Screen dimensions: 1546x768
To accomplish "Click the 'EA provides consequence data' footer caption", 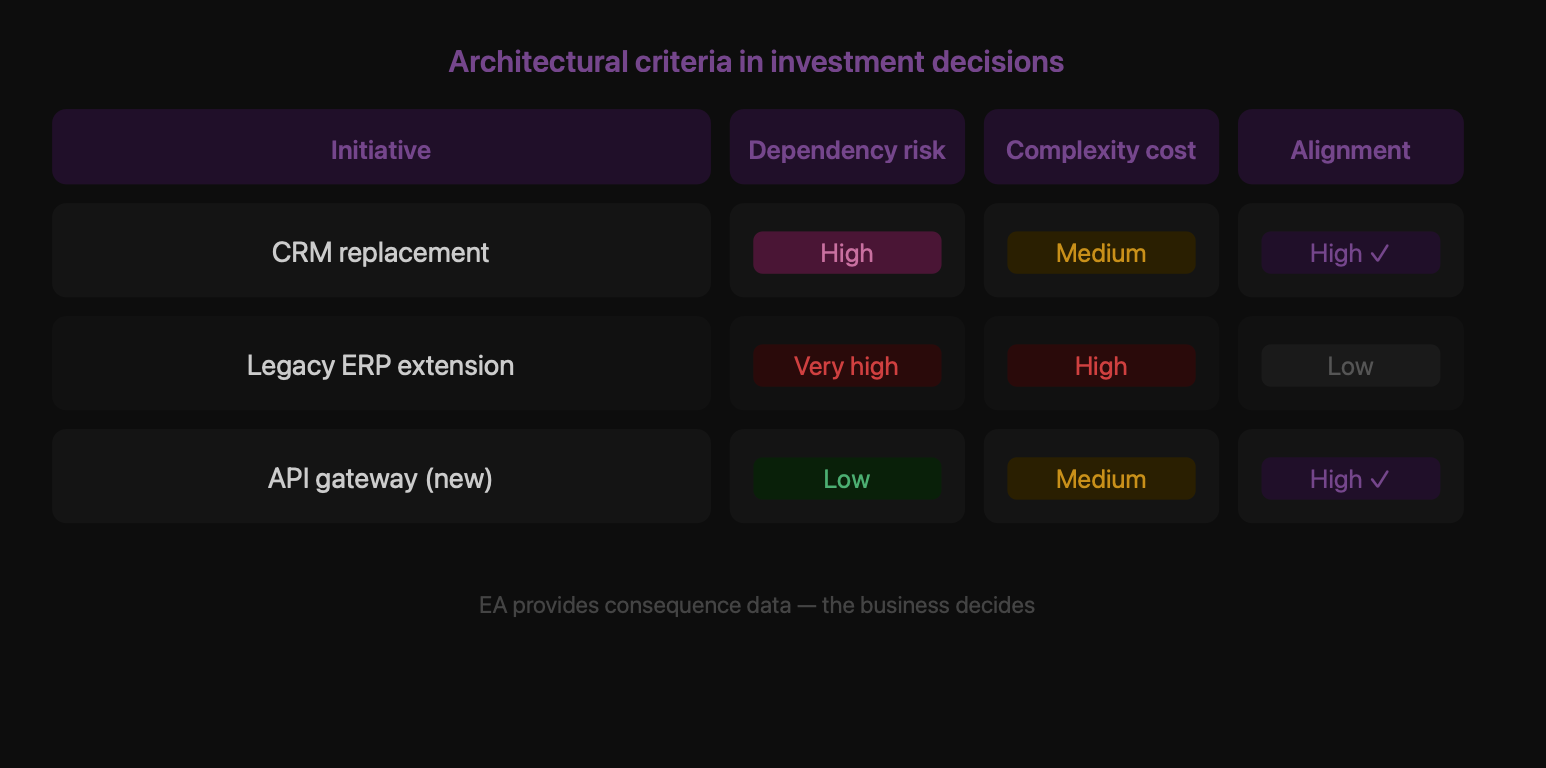I will [757, 605].
